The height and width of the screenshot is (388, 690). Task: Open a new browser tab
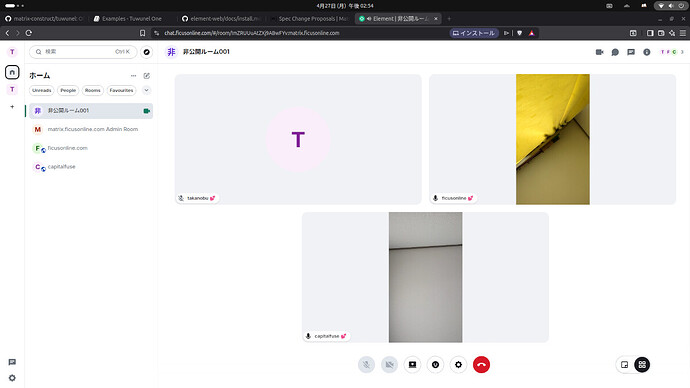pyautogui.click(x=449, y=19)
